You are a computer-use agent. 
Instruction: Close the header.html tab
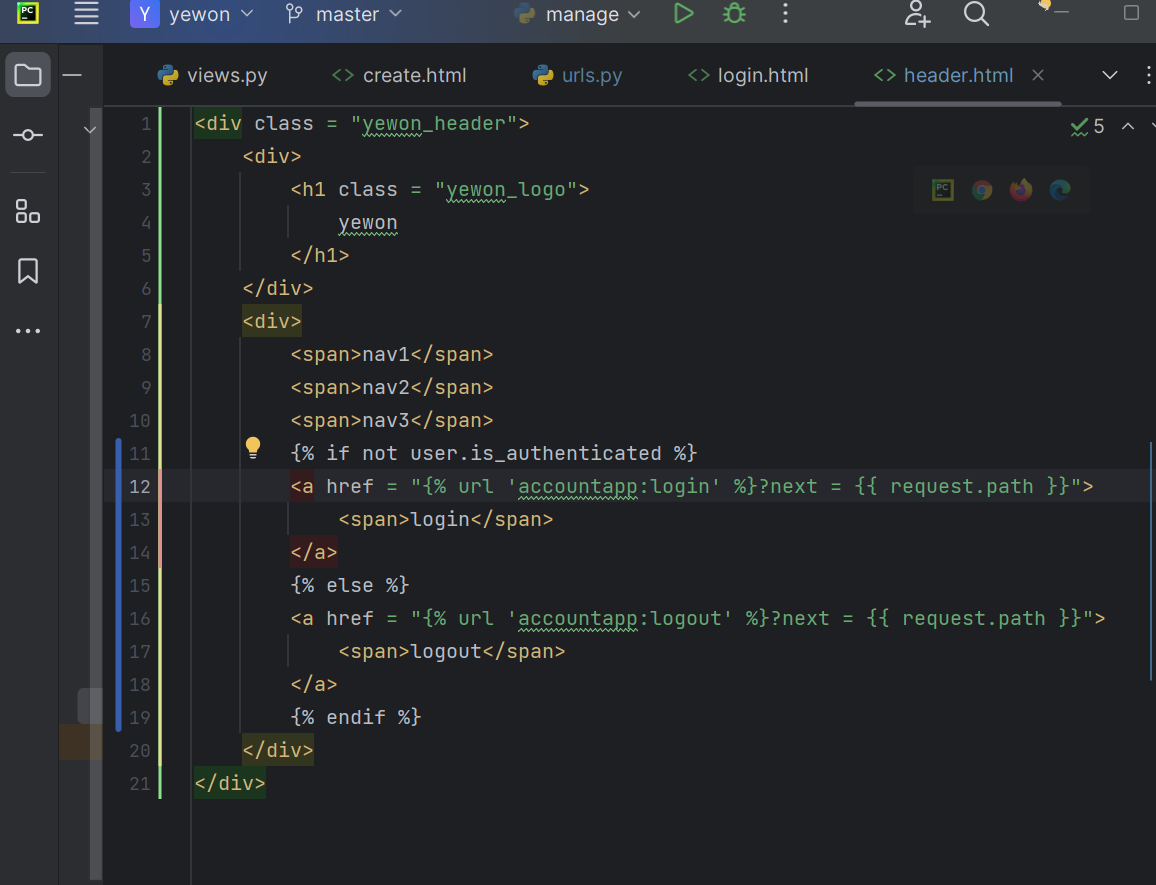click(1038, 75)
